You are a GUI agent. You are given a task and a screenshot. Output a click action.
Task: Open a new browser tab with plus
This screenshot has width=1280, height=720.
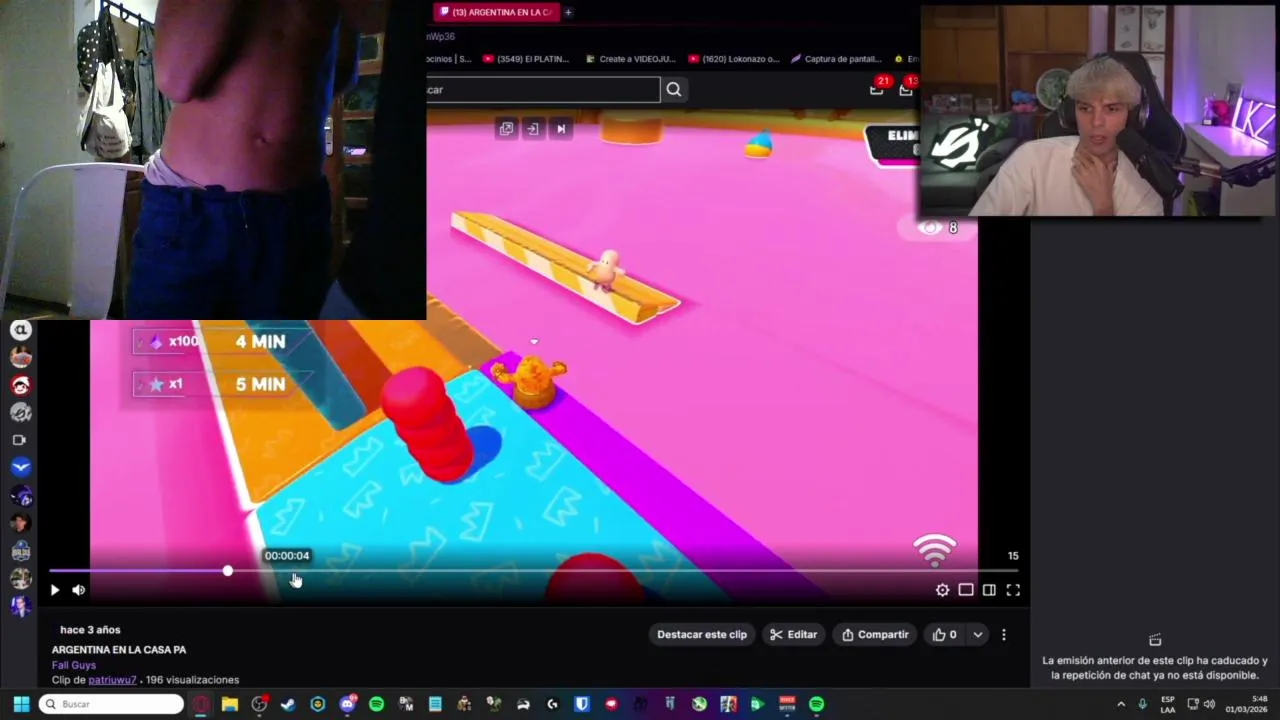point(568,12)
